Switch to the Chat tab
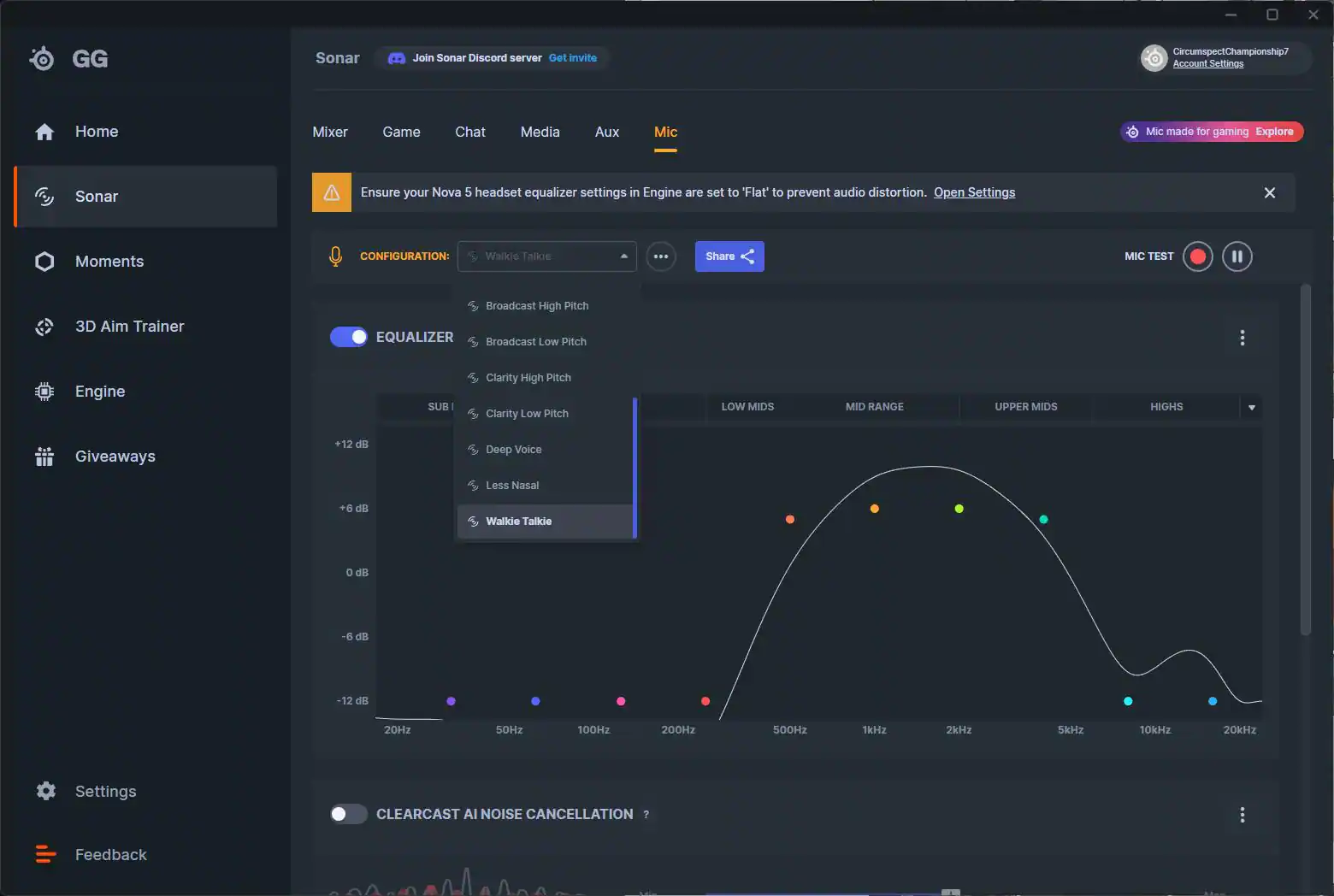This screenshot has width=1334, height=896. tap(469, 132)
